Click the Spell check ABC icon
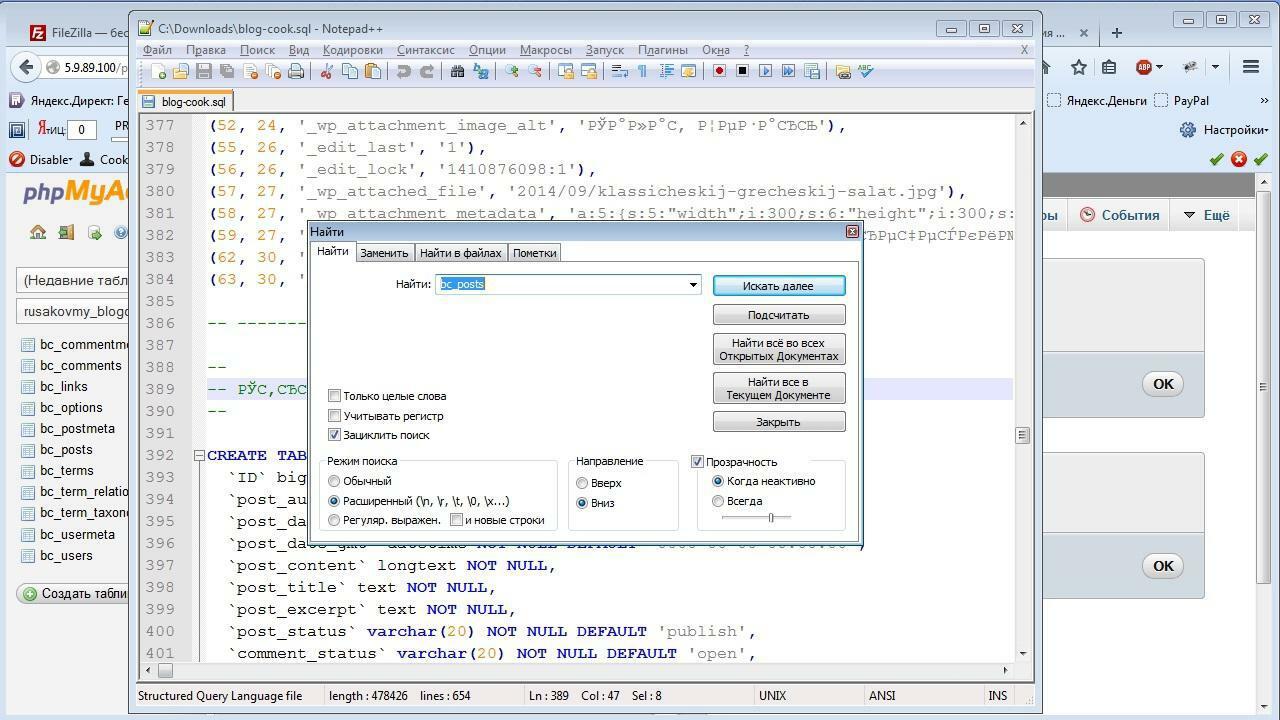Screen dimensions: 1280x720 point(865,71)
